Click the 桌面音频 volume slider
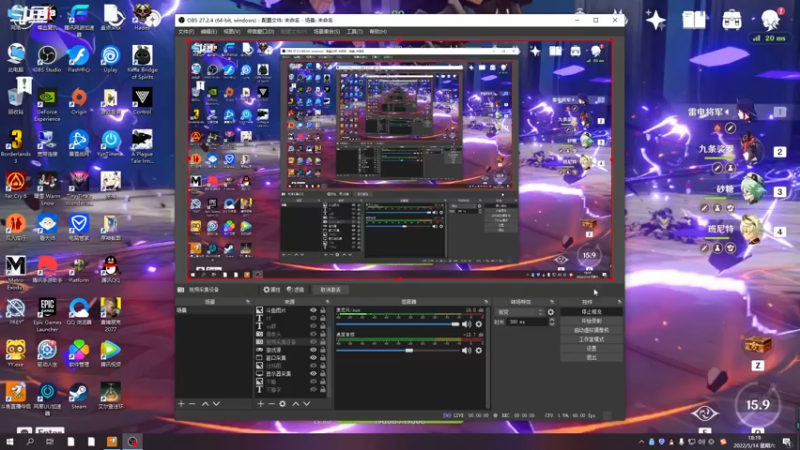Image resolution: width=800 pixels, height=450 pixels. pyautogui.click(x=397, y=351)
